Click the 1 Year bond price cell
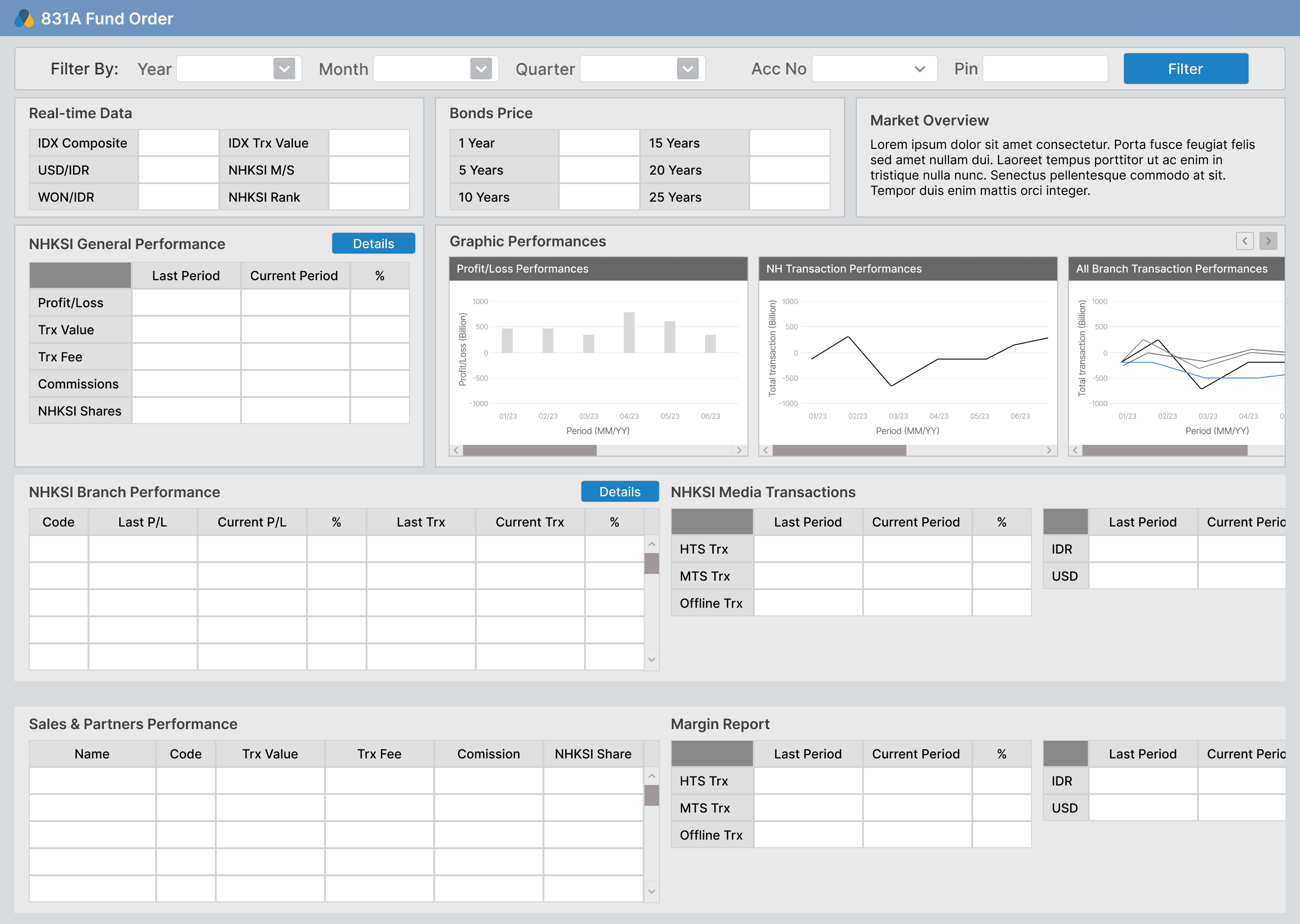 point(599,143)
